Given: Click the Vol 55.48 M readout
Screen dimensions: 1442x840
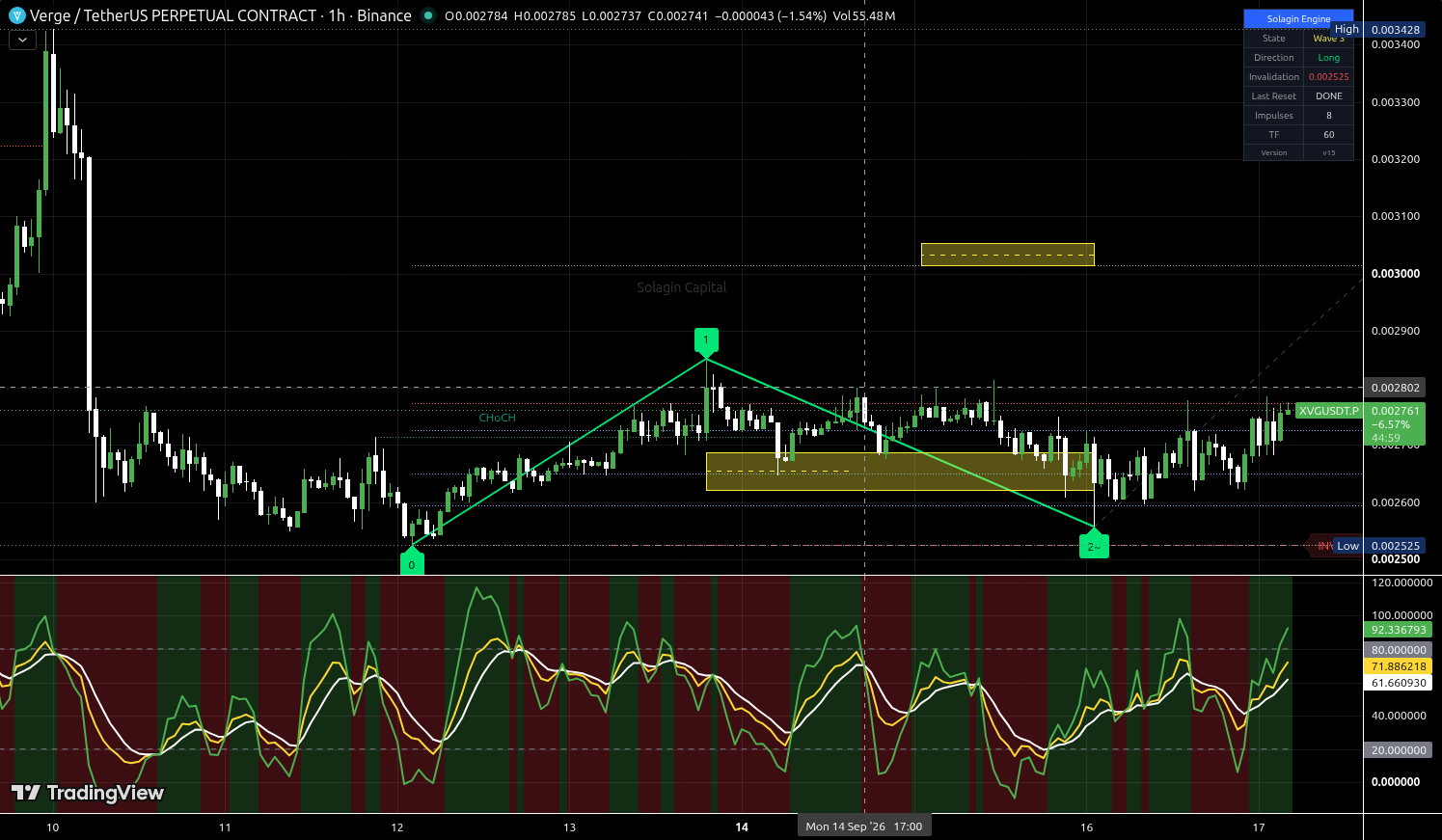Looking at the screenshot, I should [x=863, y=16].
